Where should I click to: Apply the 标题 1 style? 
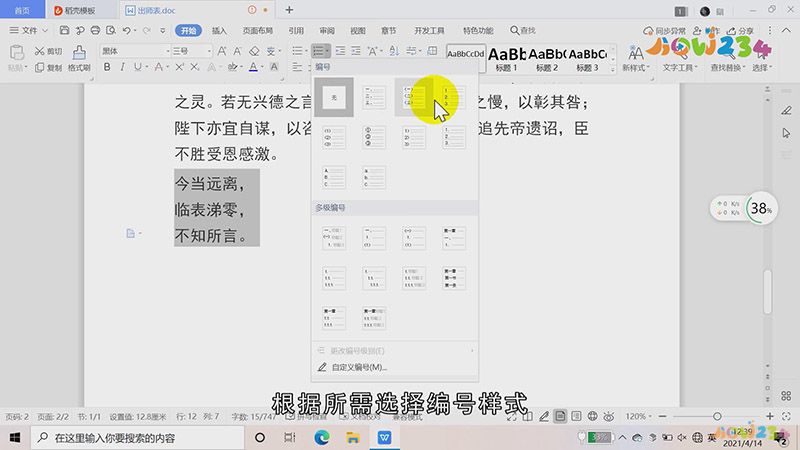(x=507, y=59)
